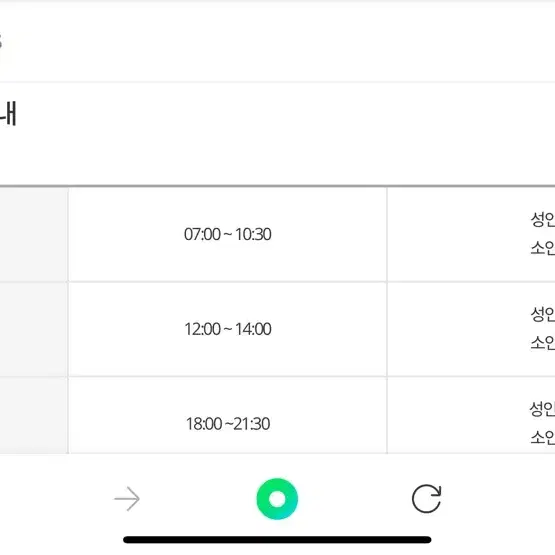Select the 18:00 ~21:30 time cell
This screenshot has height=555, width=555.
point(228,416)
